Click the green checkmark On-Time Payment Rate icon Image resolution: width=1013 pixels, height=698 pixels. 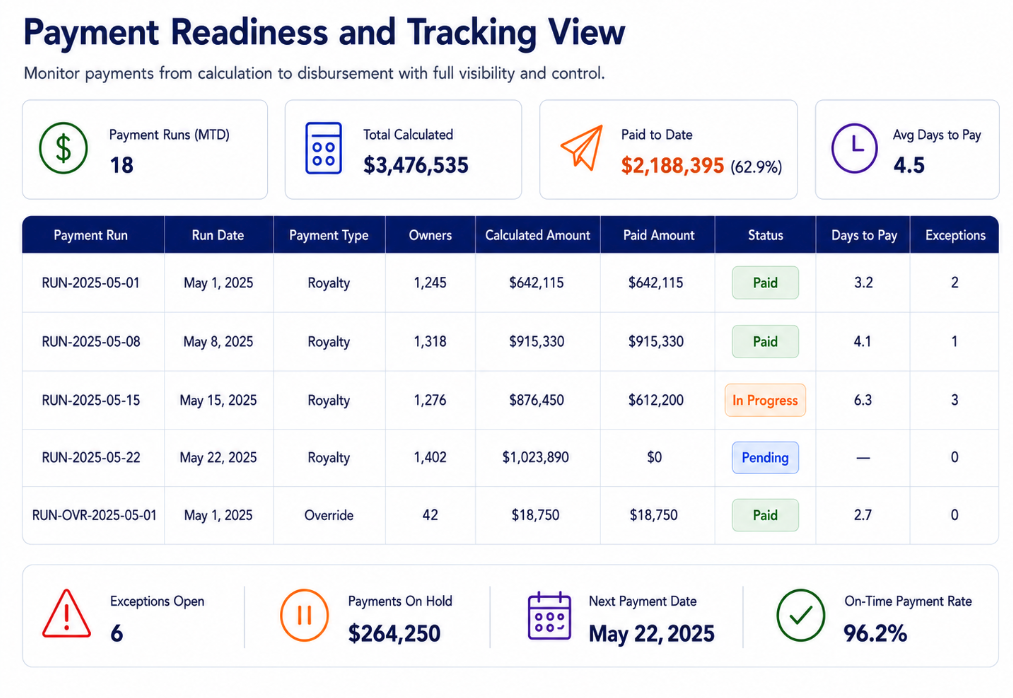(800, 615)
